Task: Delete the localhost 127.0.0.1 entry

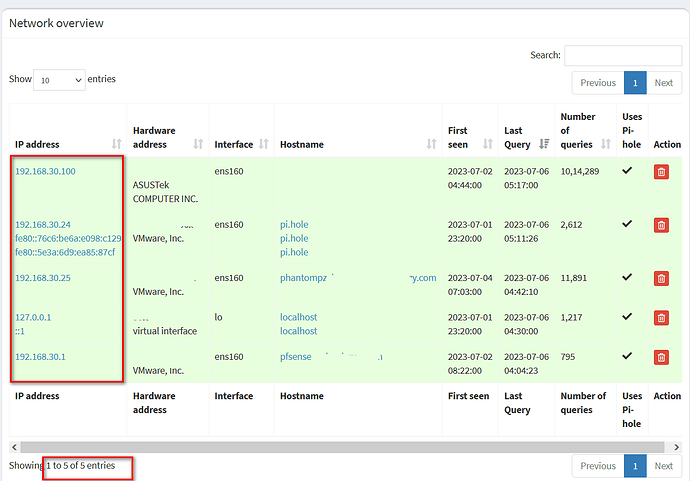Action: point(661,317)
